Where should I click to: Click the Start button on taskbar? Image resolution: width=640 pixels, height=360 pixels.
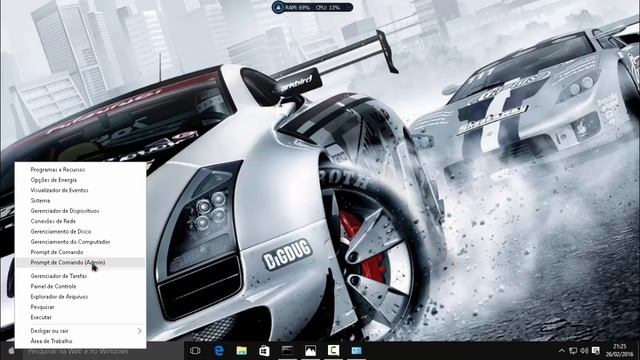point(11,351)
